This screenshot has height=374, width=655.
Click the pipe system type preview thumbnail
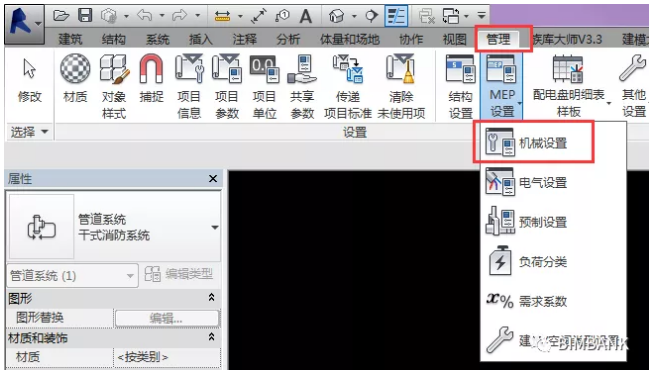[41, 227]
